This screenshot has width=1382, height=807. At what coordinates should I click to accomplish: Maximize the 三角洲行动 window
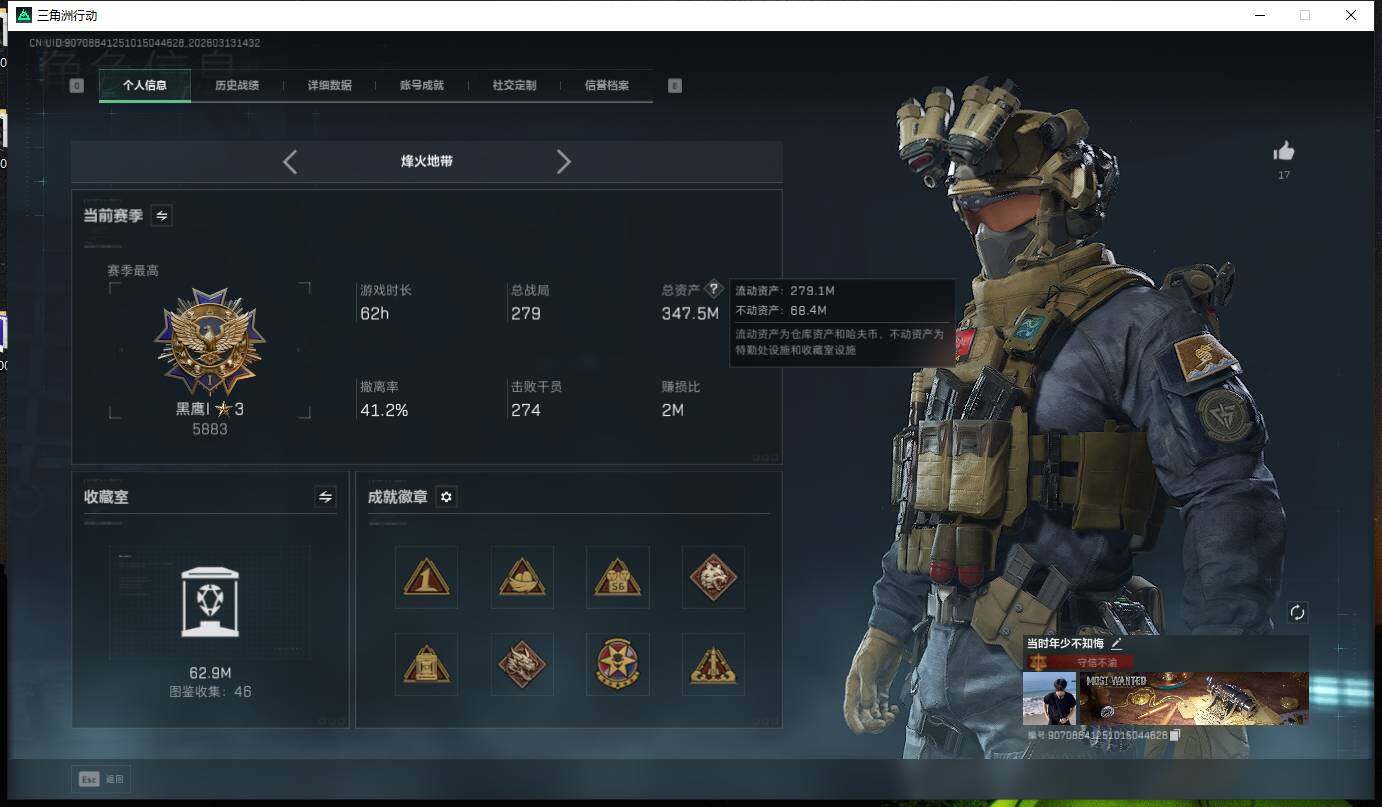(x=1305, y=15)
